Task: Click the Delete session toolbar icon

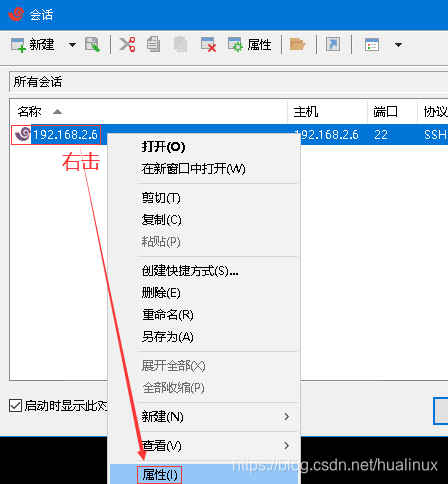Action: click(208, 45)
